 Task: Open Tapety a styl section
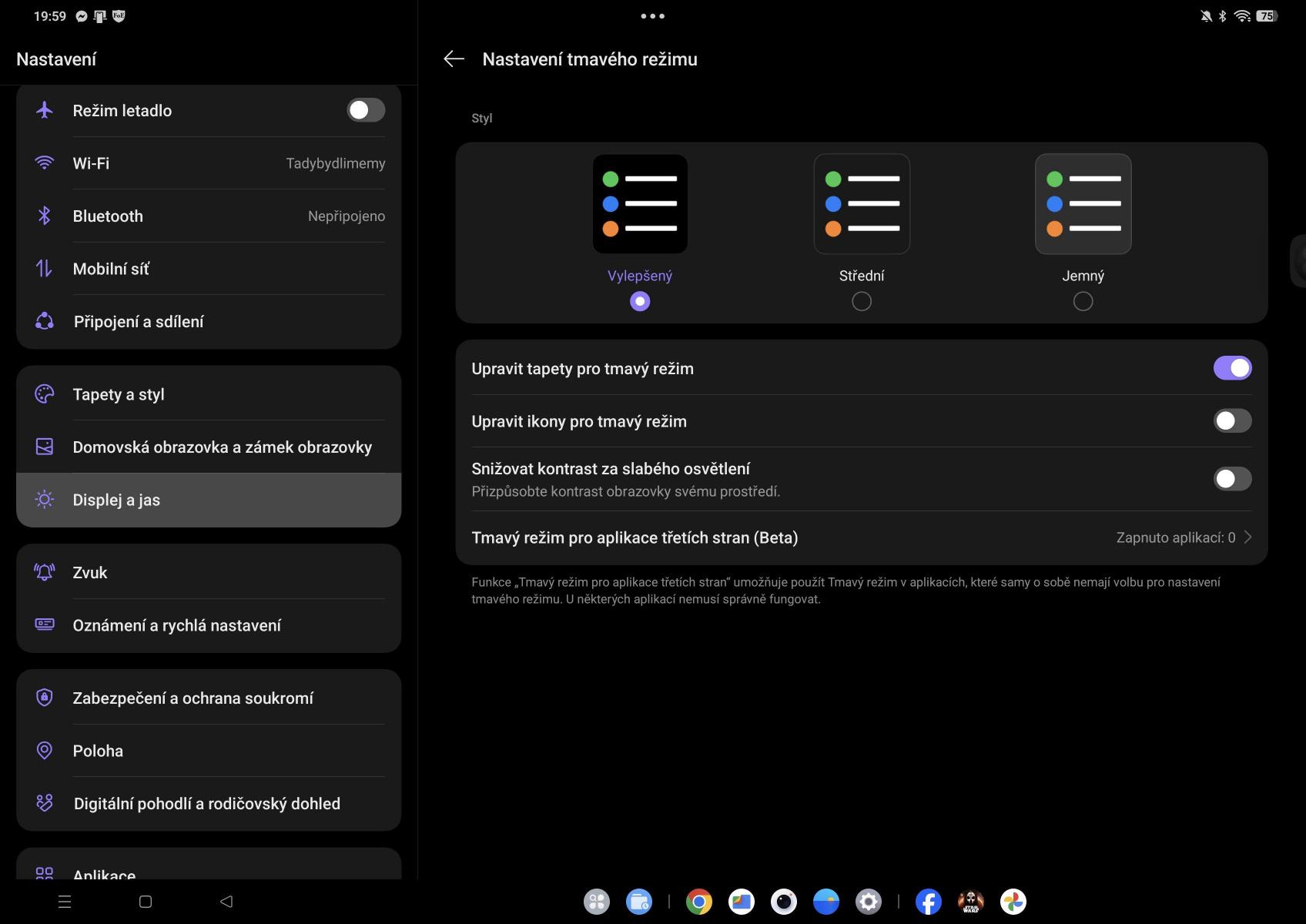click(x=208, y=394)
